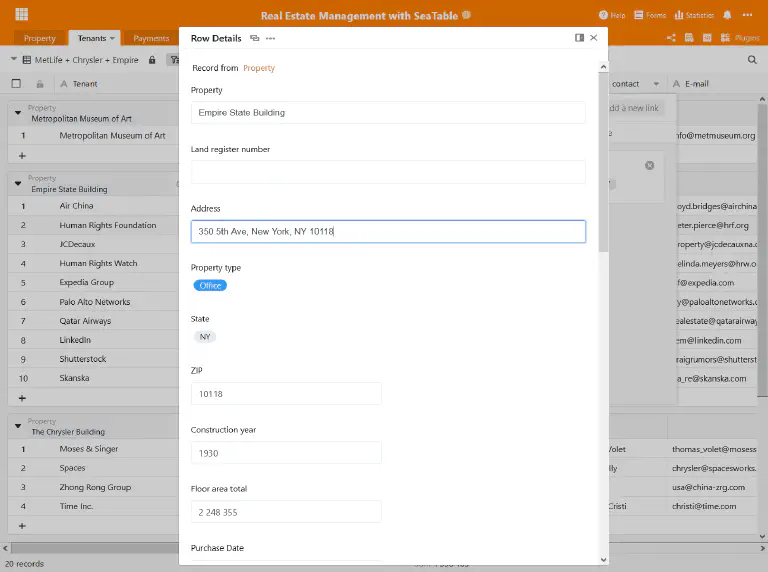This screenshot has height=572, width=768.
Task: Click the dialog scrollbar down arrow
Action: [x=603, y=559]
